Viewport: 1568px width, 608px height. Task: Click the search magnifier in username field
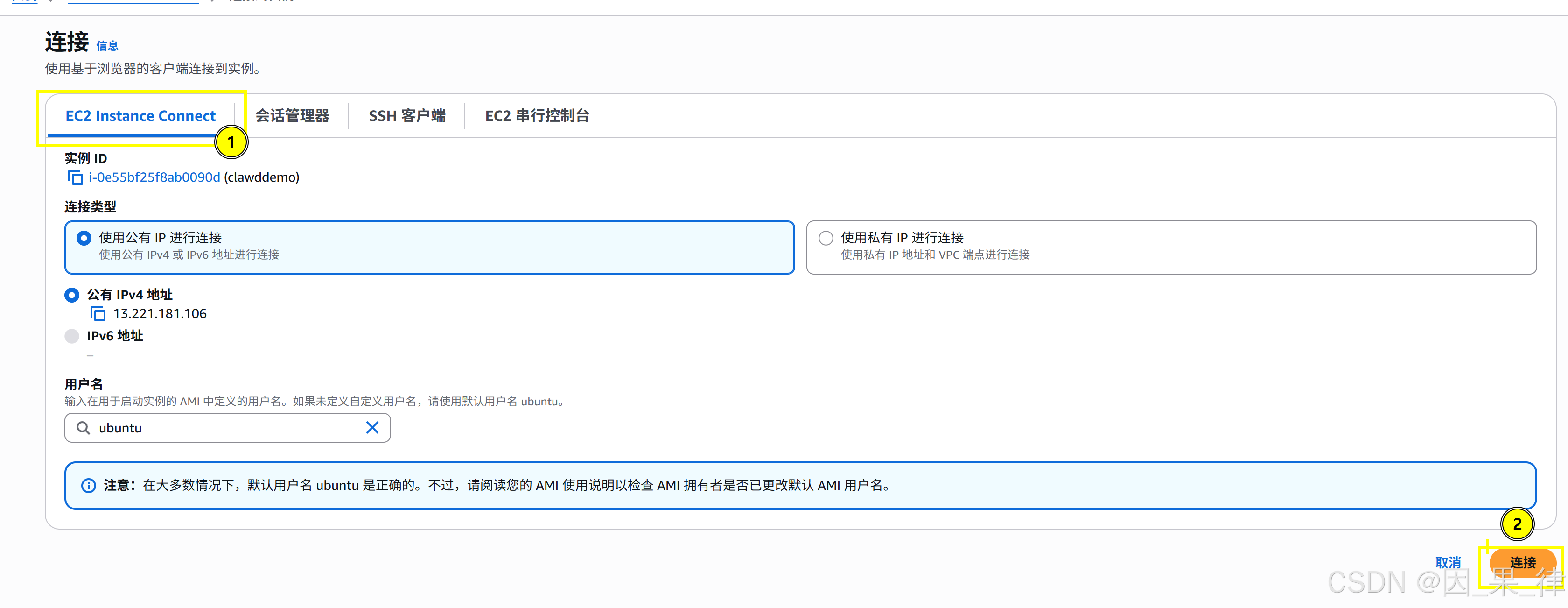[84, 428]
